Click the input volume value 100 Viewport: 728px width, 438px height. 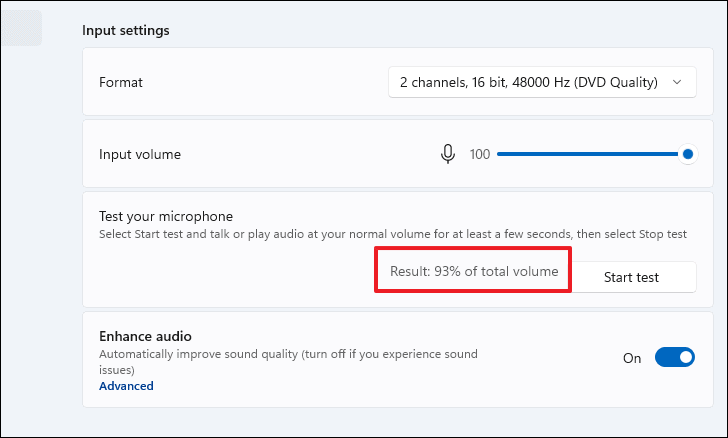click(x=480, y=154)
